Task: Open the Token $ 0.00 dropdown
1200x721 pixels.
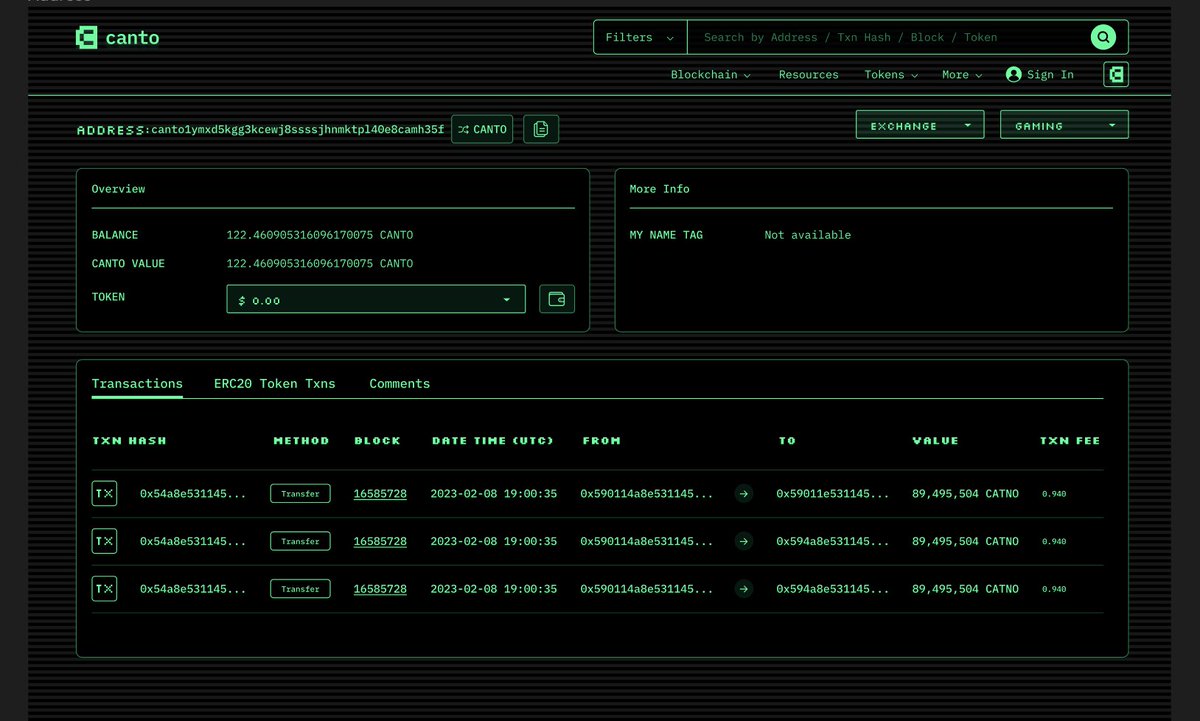Action: click(376, 299)
